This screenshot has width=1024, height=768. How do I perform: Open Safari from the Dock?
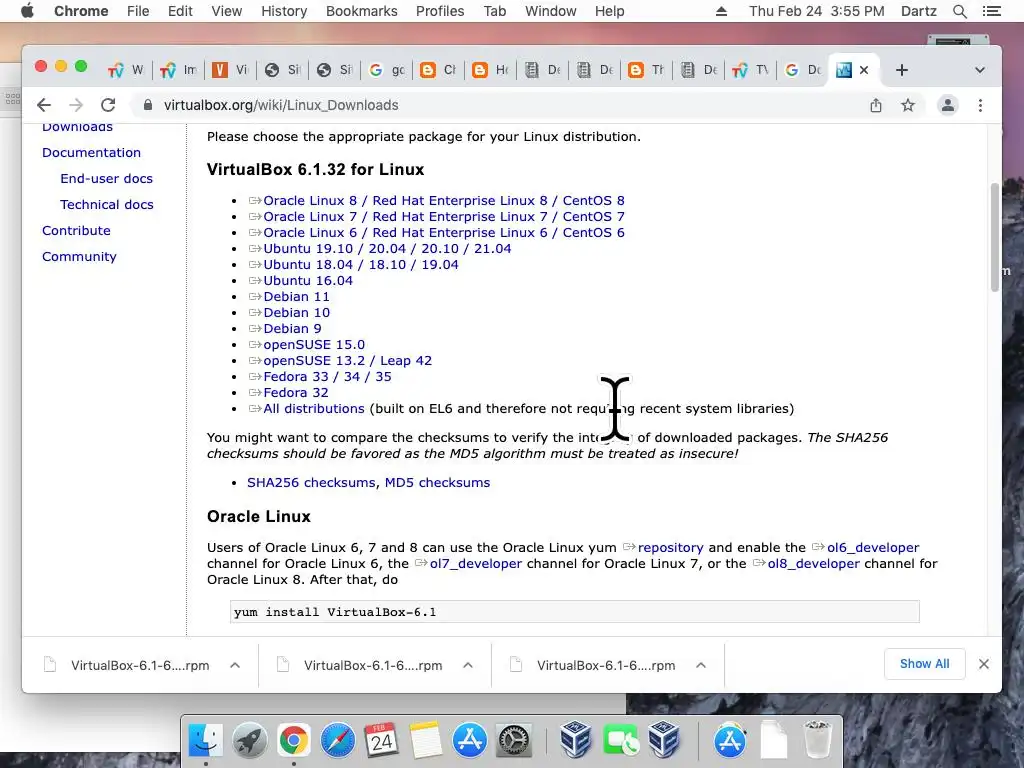[x=338, y=741]
